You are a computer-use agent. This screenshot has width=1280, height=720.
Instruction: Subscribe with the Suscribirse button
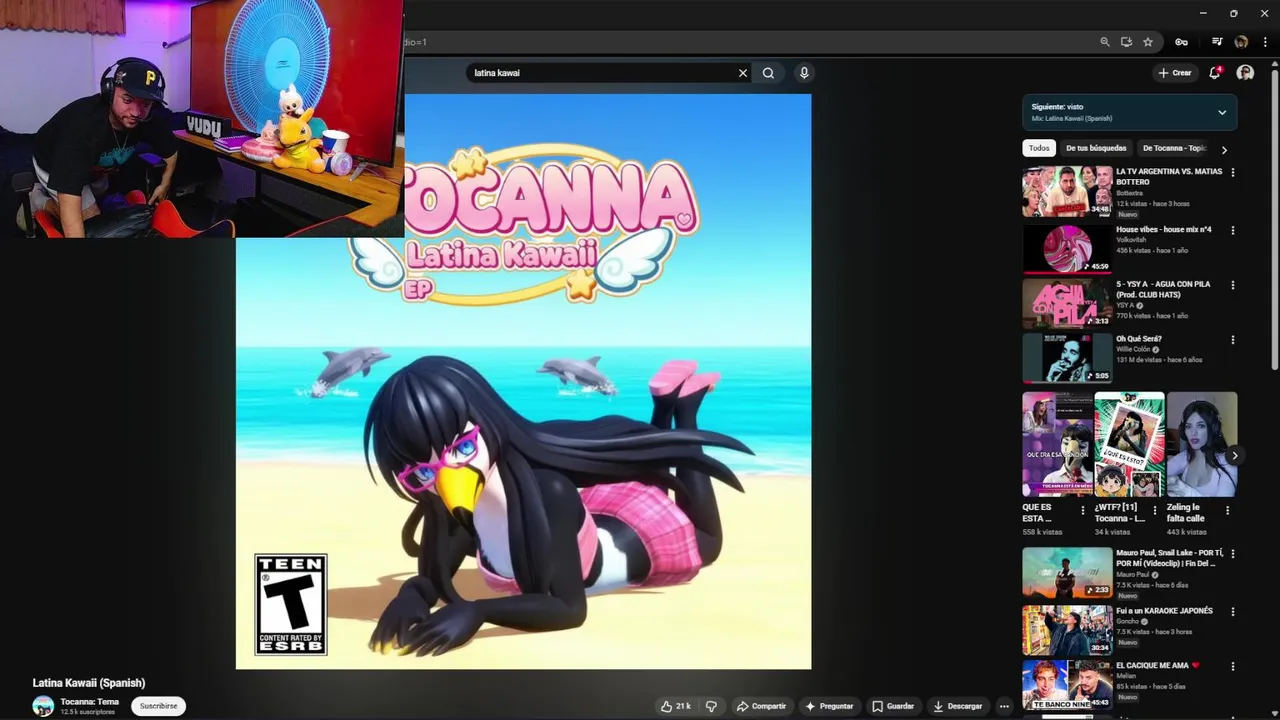pyautogui.click(x=158, y=706)
